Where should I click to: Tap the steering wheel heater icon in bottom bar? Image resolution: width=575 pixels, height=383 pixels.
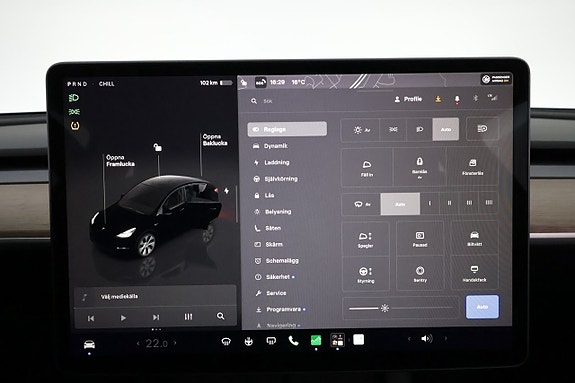point(249,342)
